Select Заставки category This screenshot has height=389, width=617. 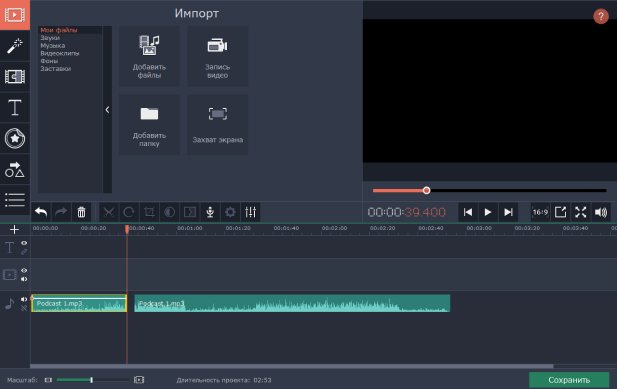click(x=55, y=68)
